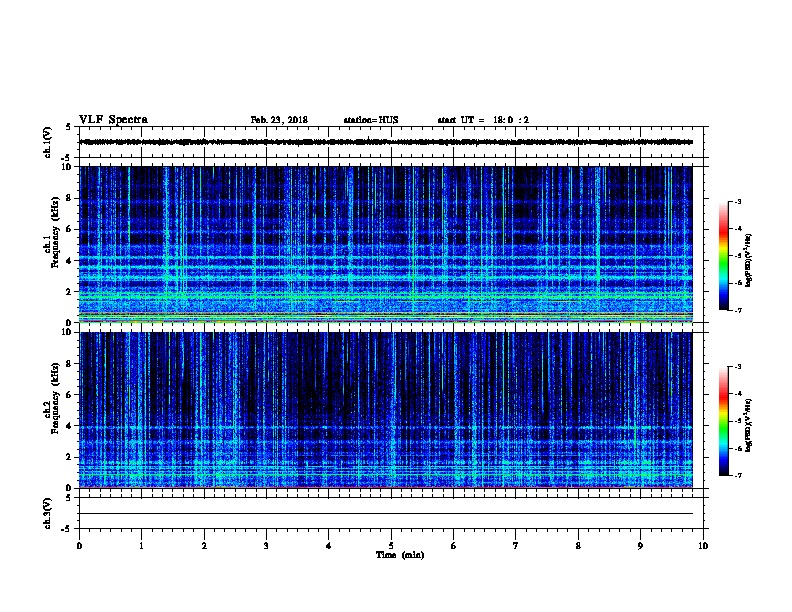792x612 pixels.
Task: Click the ch.1 spectrogram color bar
Action: [x=723, y=256]
